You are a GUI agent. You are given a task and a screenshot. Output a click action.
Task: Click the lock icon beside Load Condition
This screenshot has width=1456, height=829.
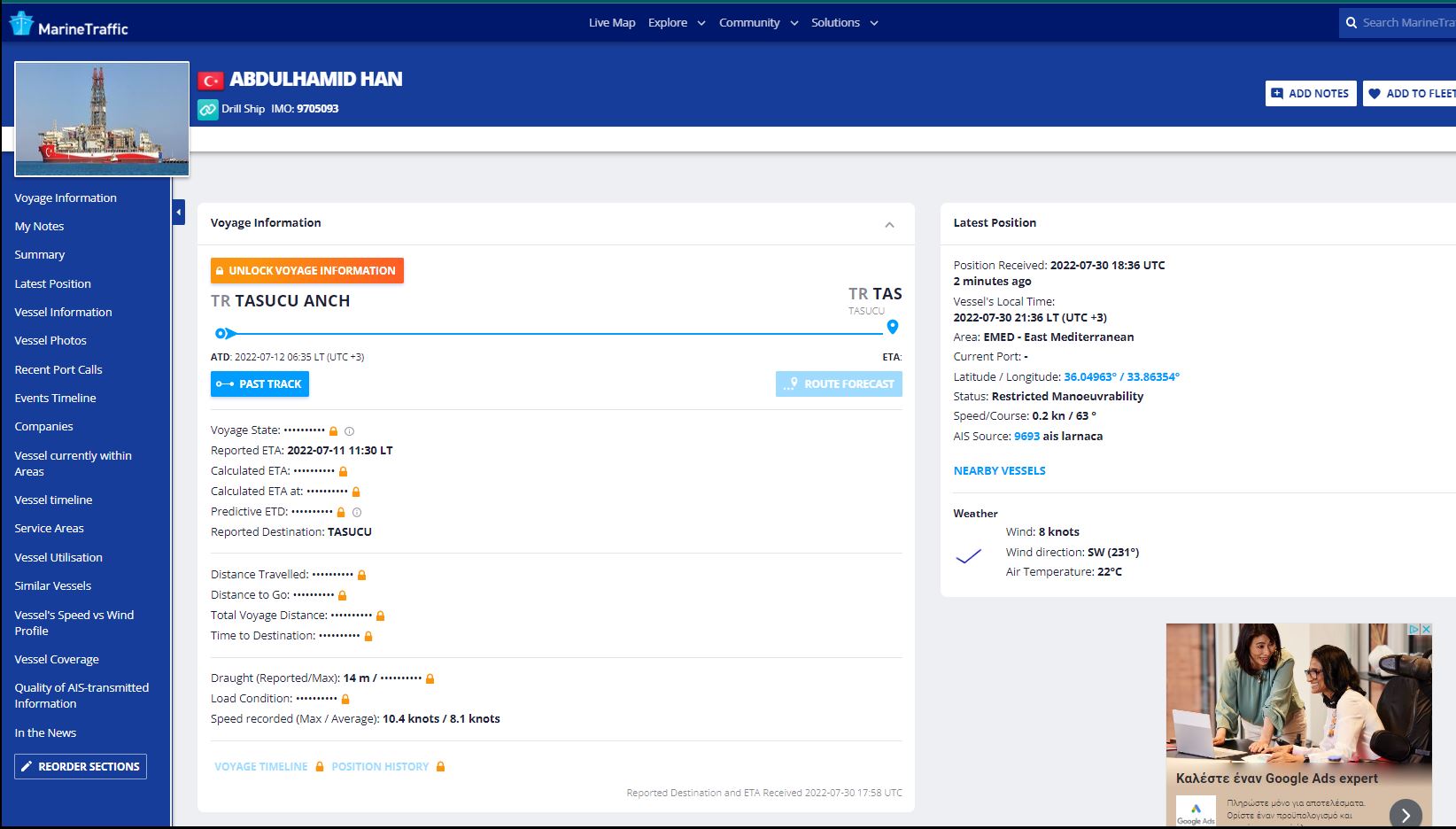(x=345, y=700)
